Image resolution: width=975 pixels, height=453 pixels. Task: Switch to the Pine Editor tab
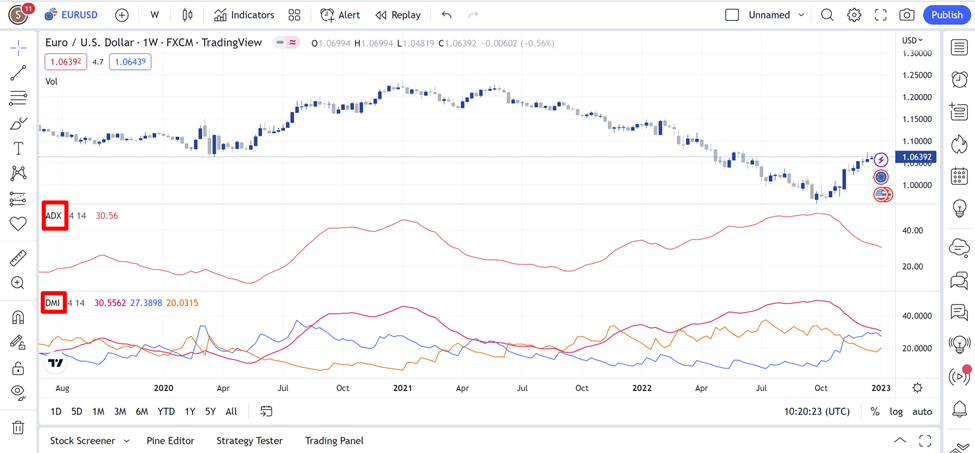click(x=170, y=441)
